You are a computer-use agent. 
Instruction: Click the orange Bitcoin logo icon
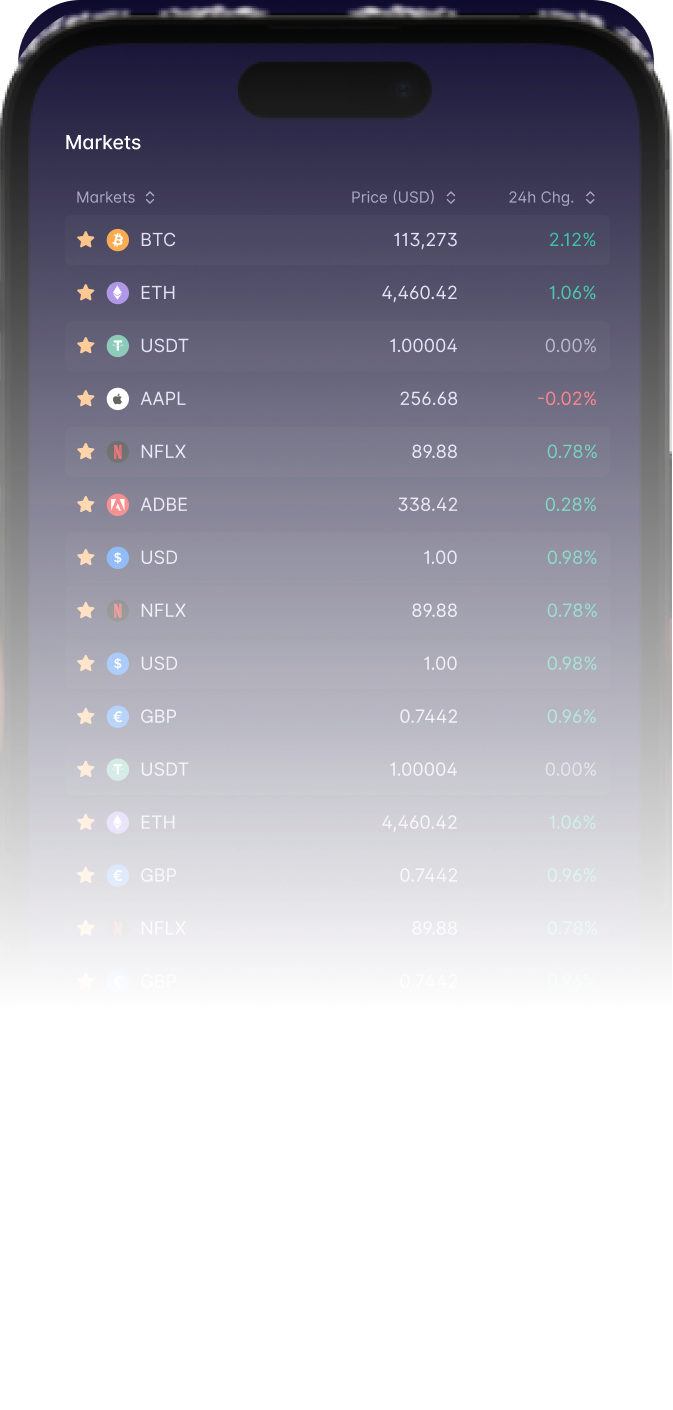point(118,240)
